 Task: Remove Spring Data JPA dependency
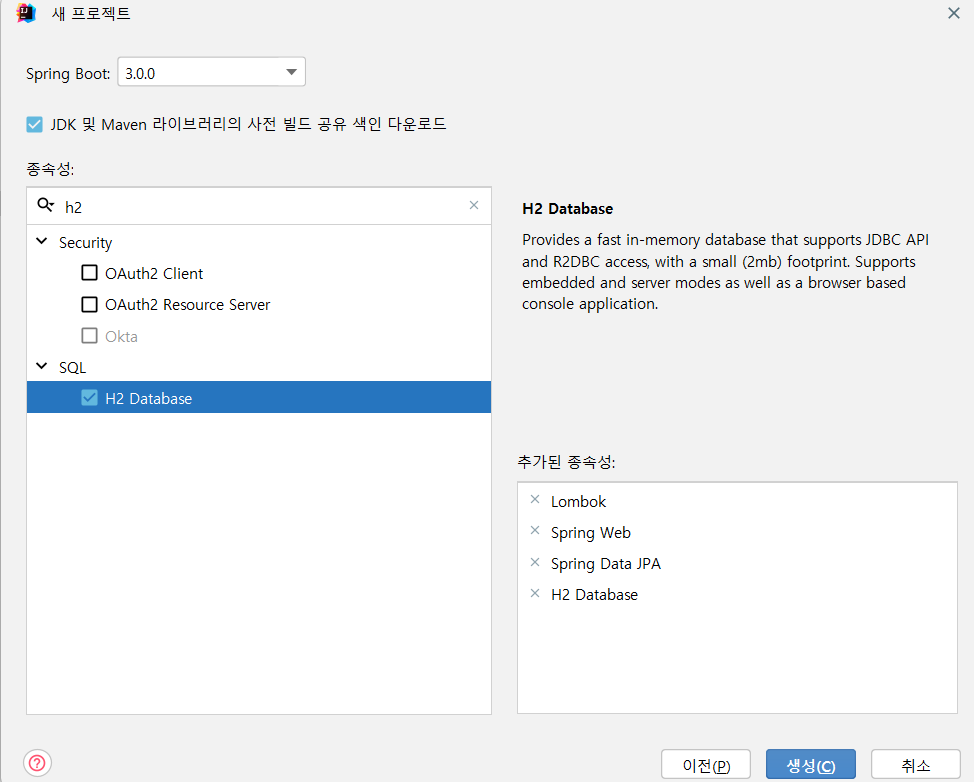pos(535,562)
